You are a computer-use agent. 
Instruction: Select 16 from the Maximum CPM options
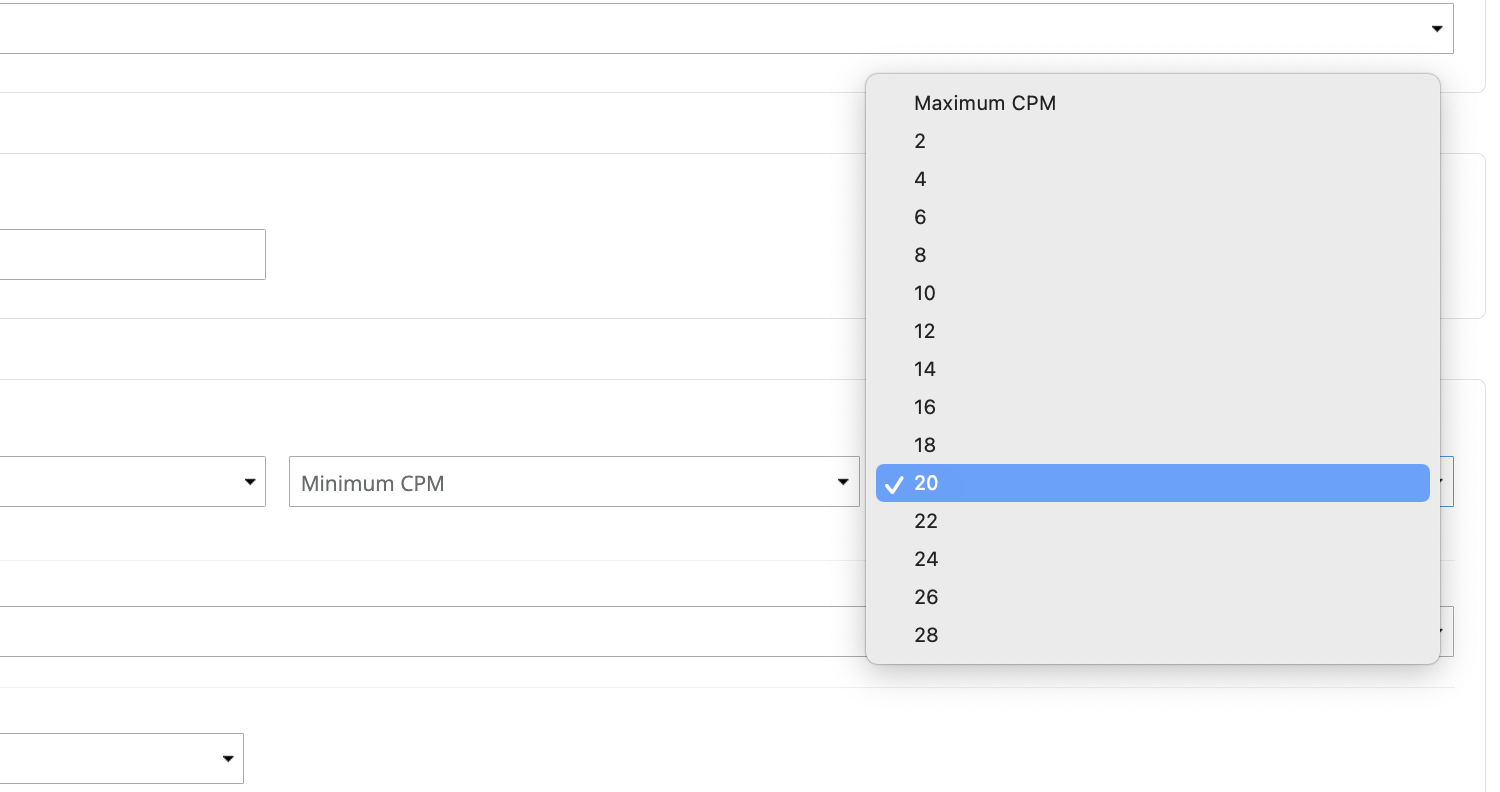(x=924, y=407)
